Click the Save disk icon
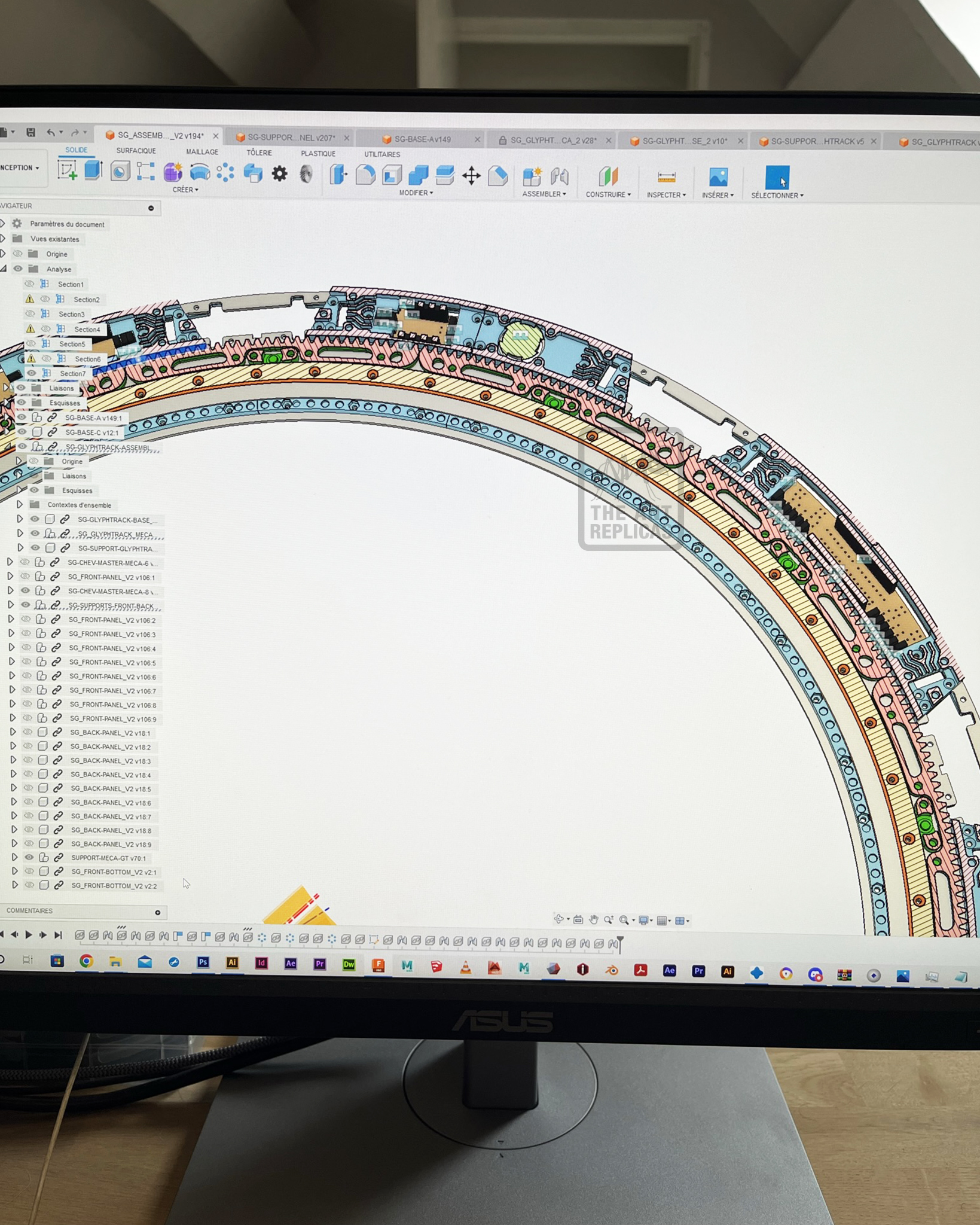The image size is (980, 1225). point(31,132)
